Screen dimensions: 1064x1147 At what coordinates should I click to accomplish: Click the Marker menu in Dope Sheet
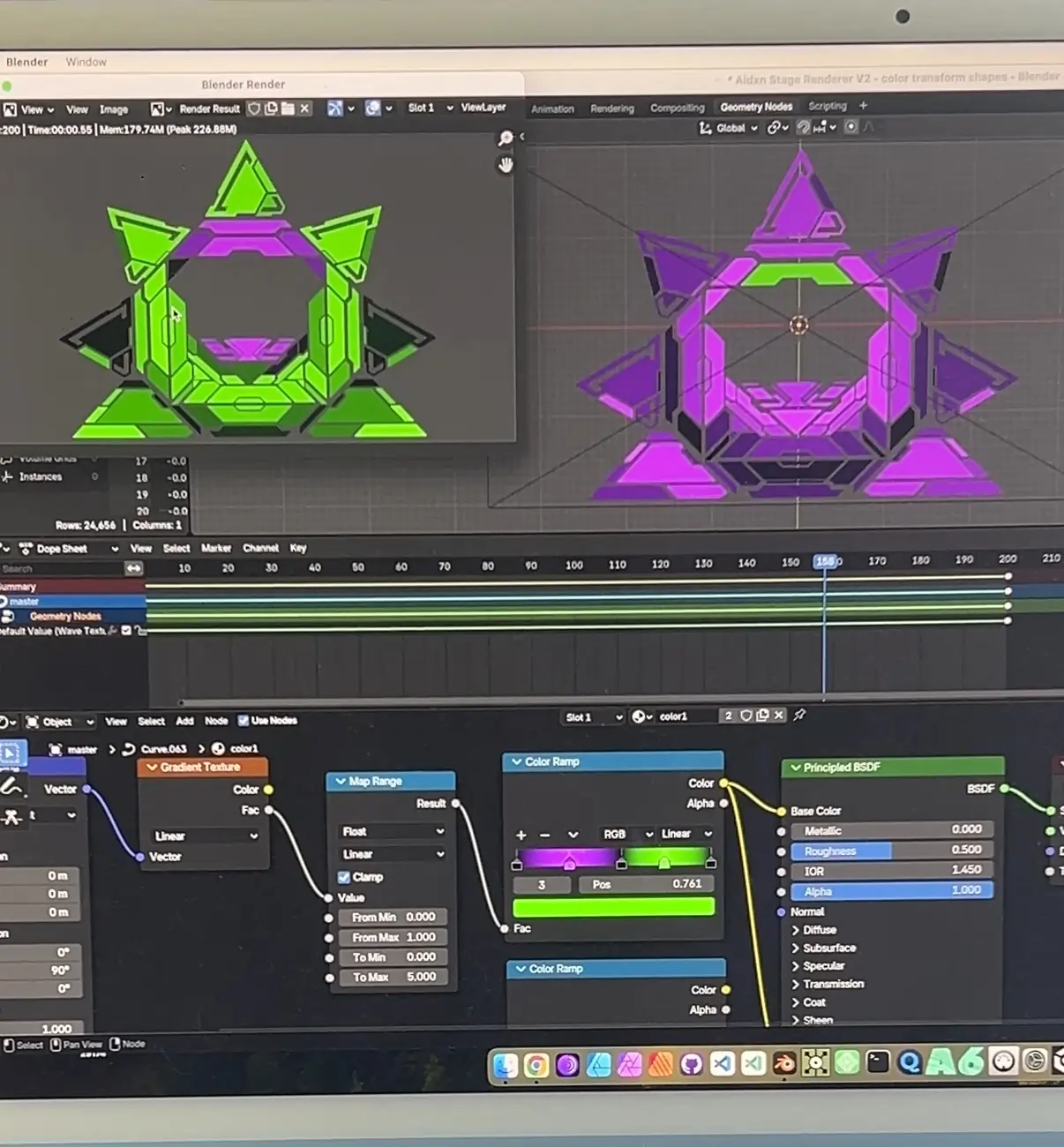(x=216, y=548)
